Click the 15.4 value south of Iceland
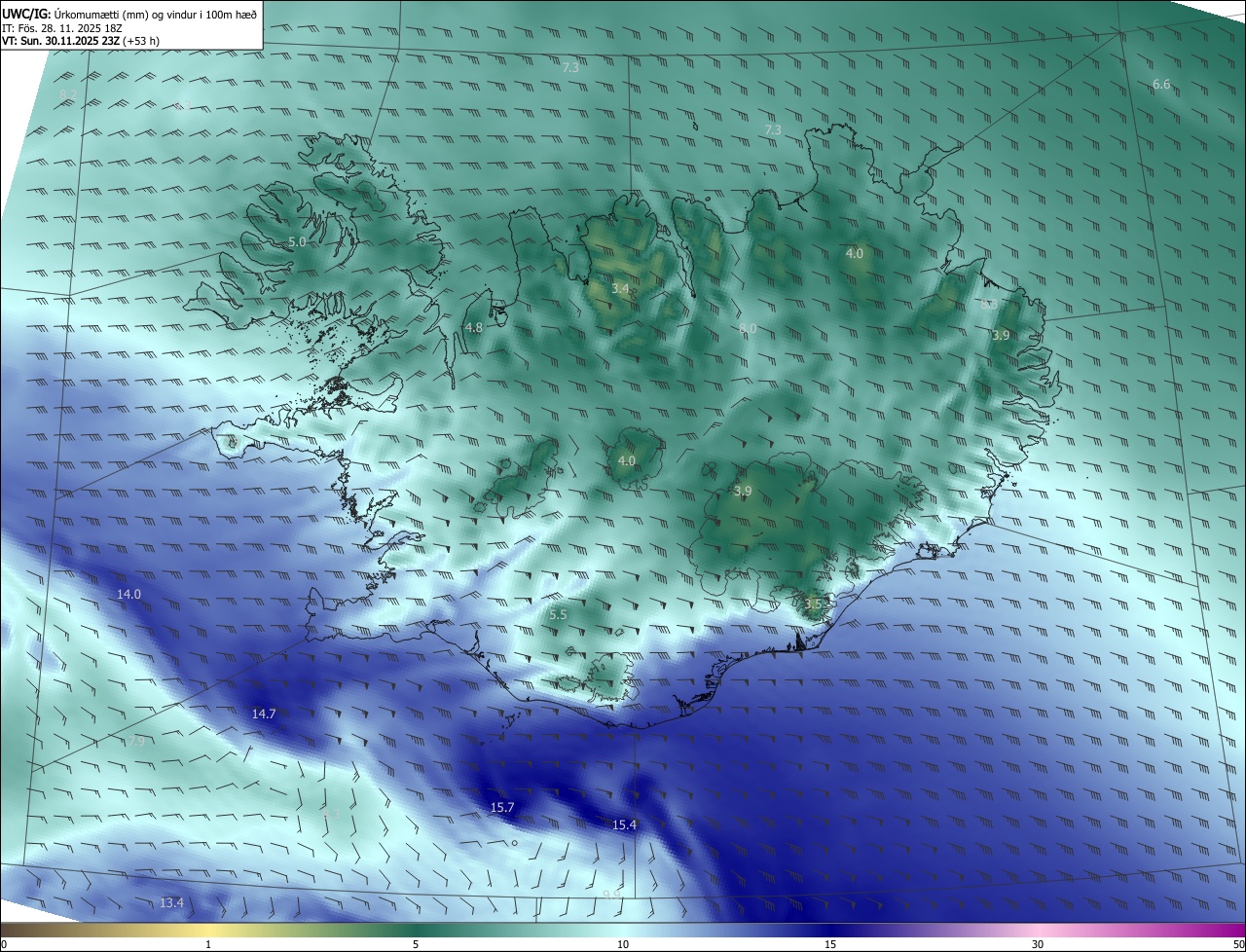 624,825
